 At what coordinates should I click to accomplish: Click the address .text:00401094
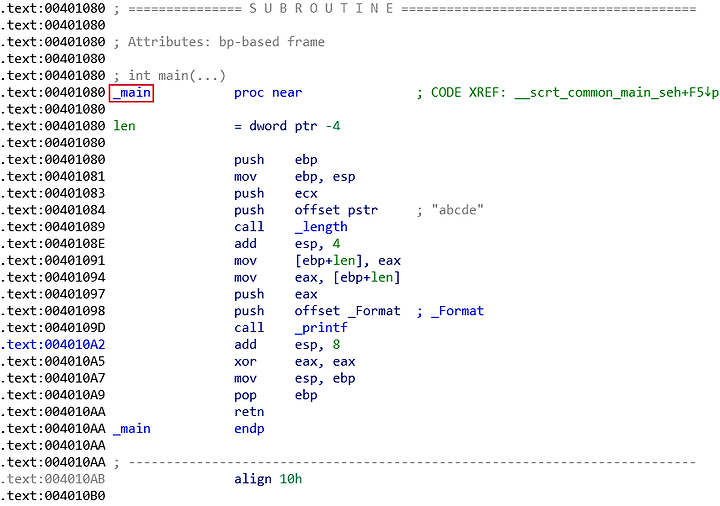pos(53,277)
